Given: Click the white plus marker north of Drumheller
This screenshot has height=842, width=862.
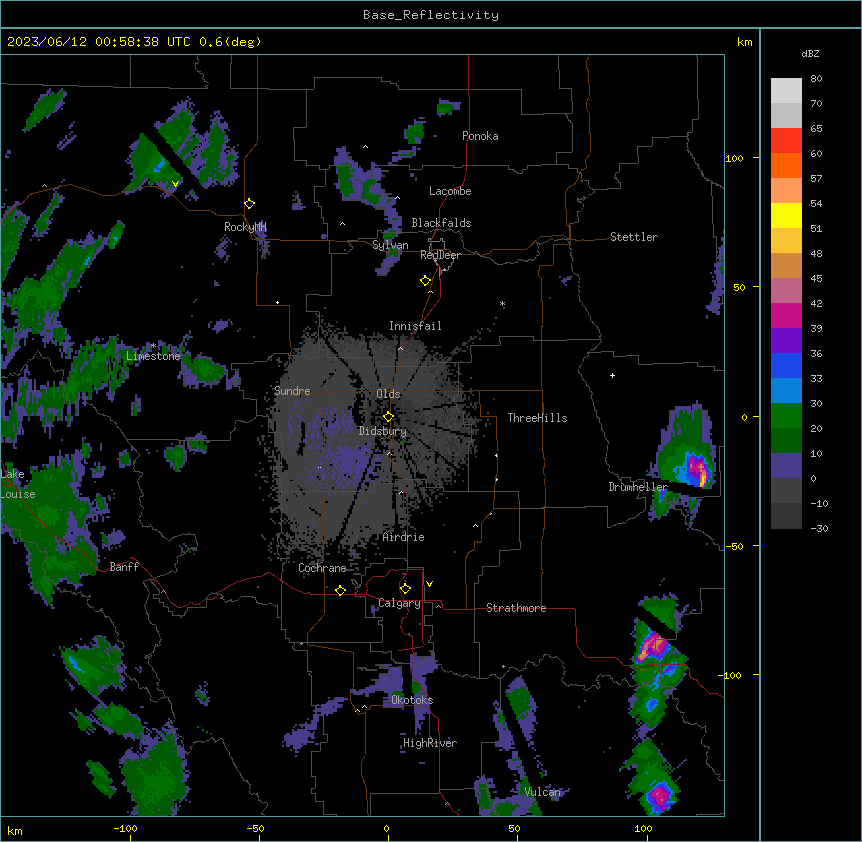Looking at the screenshot, I should point(612,375).
